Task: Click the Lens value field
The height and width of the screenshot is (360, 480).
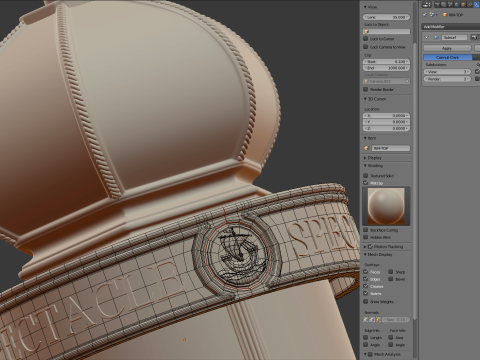Action: point(386,17)
